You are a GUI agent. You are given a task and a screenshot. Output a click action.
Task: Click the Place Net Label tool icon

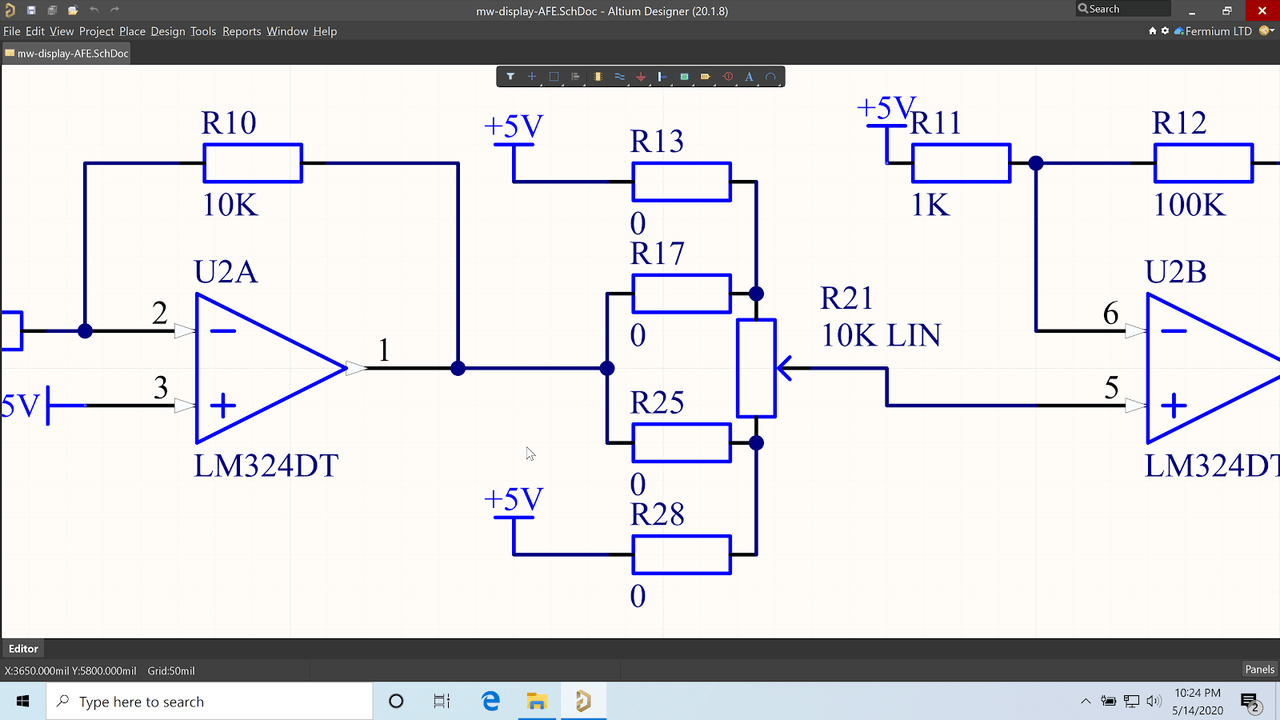pyautogui.click(x=706, y=77)
